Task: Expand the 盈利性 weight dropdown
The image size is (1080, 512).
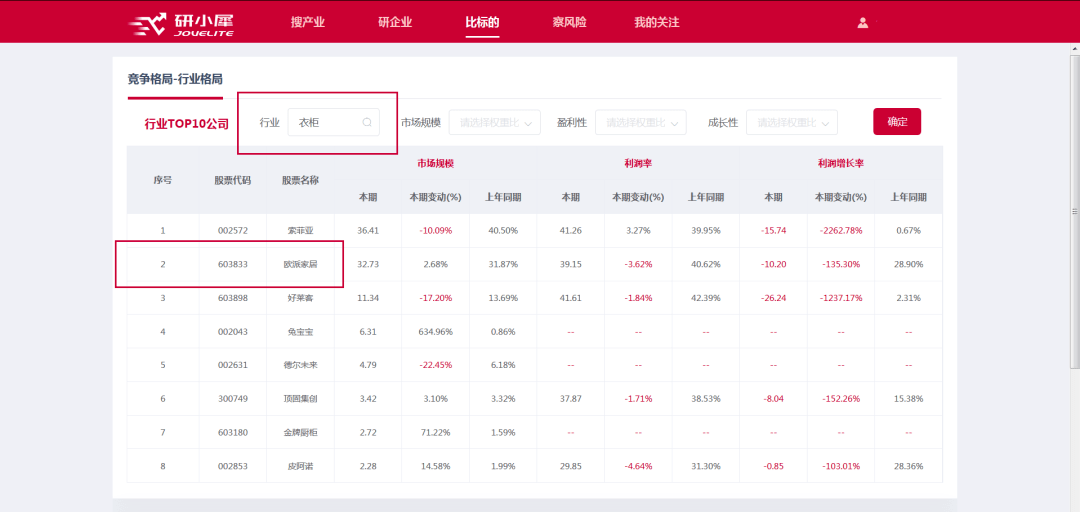Action: point(641,123)
